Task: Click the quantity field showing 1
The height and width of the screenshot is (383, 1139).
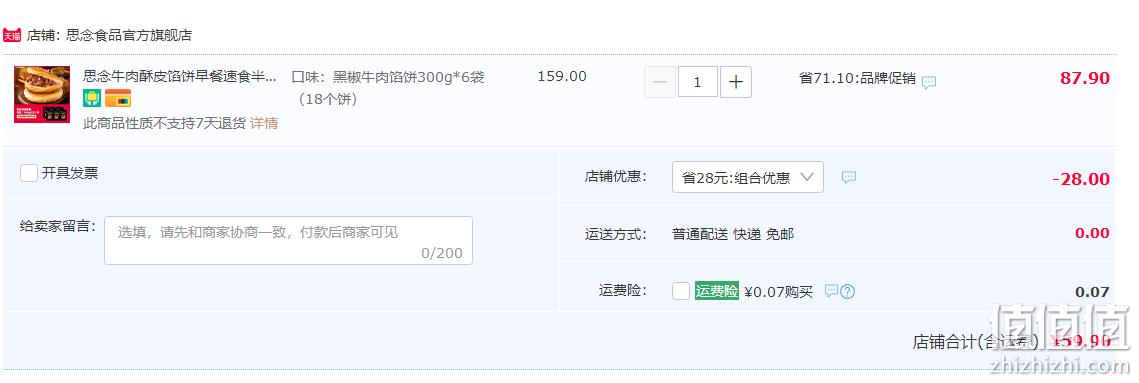Action: pyautogui.click(x=698, y=82)
